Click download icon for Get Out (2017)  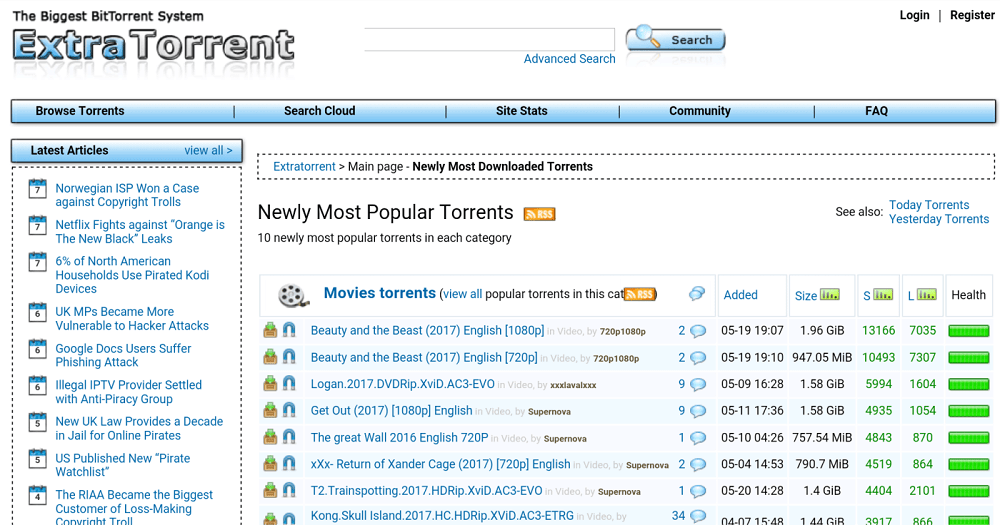click(x=270, y=411)
